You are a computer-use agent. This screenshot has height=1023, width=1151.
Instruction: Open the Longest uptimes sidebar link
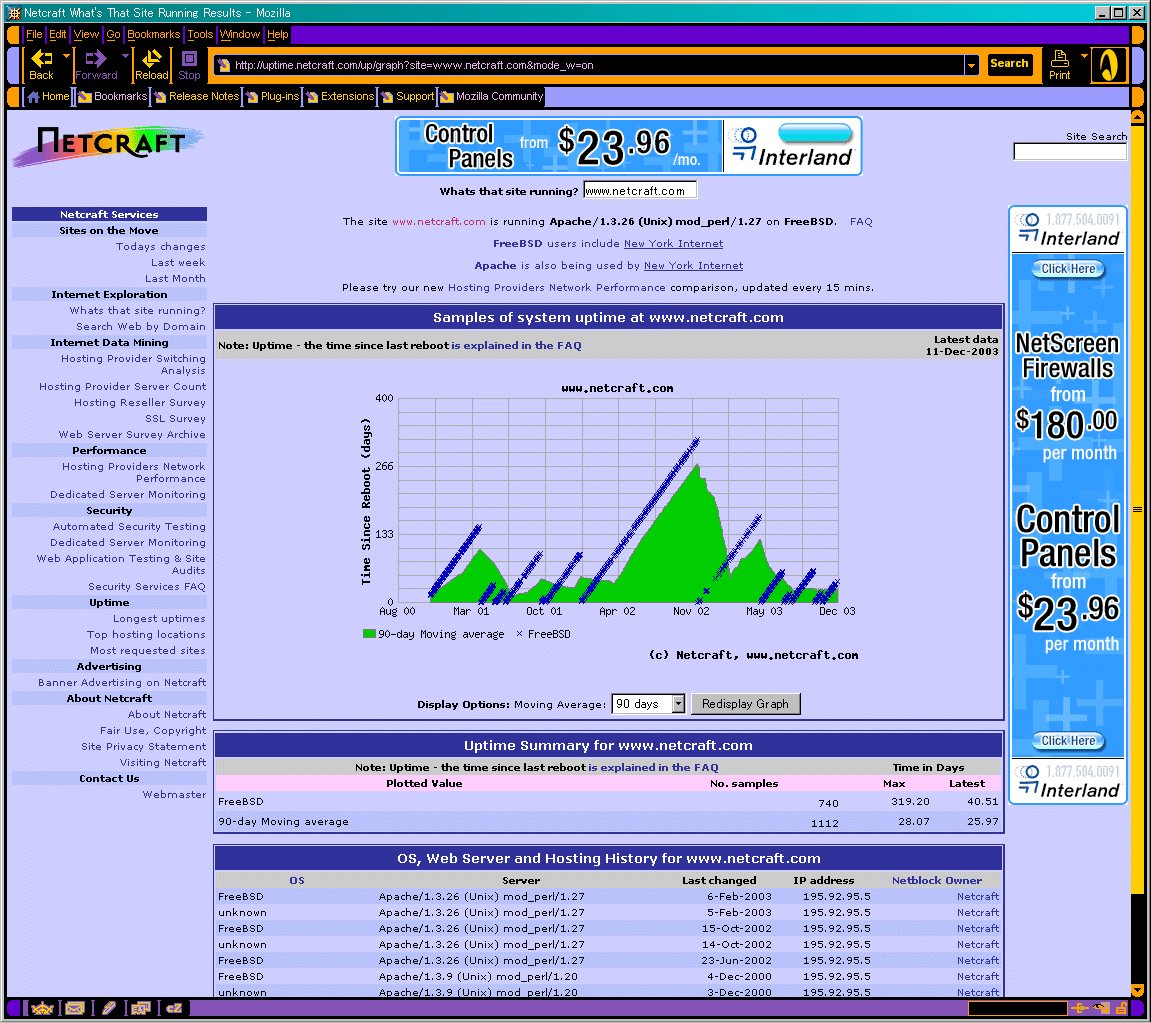pos(159,619)
